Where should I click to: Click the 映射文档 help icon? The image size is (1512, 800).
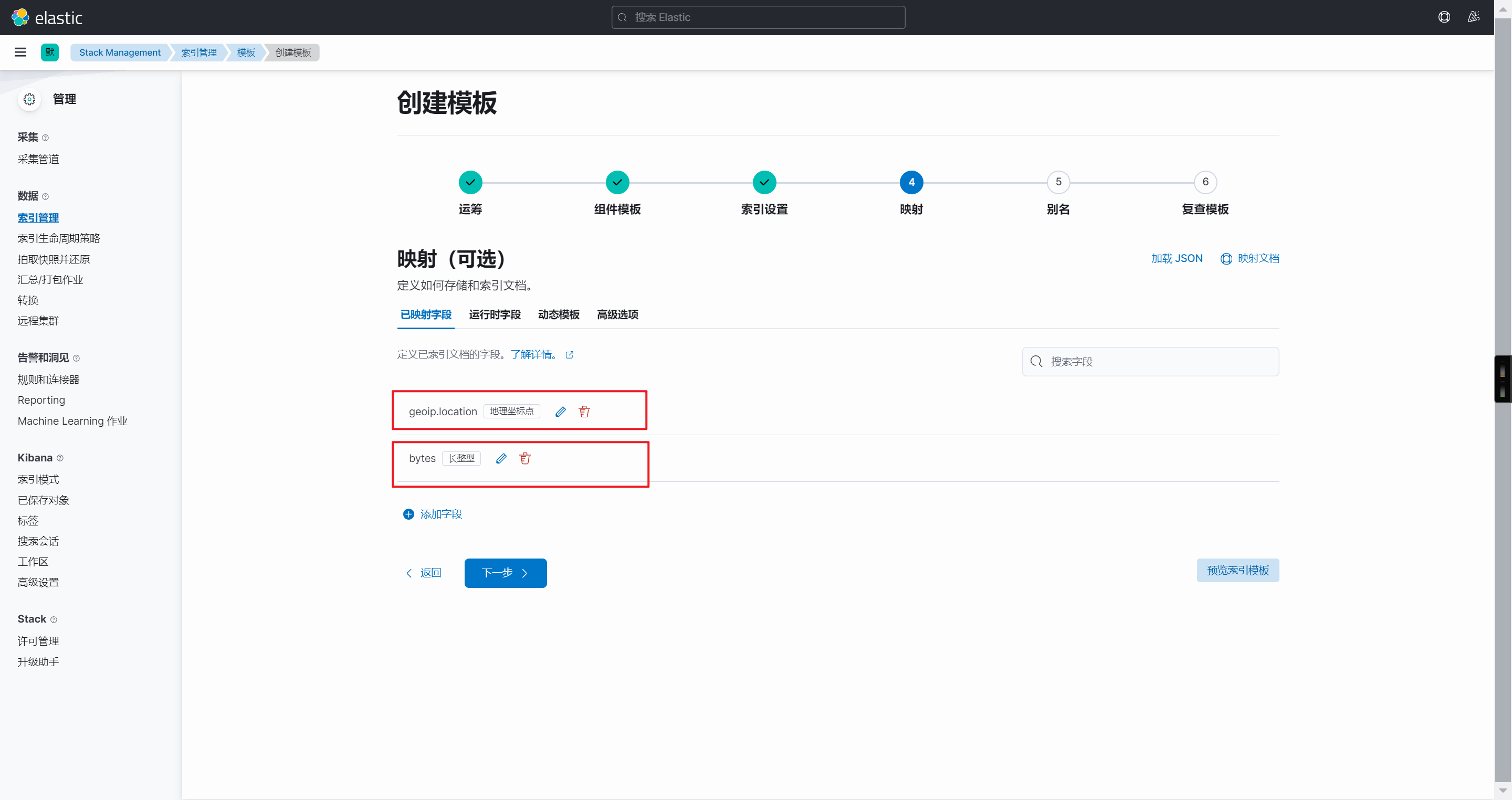1226,259
